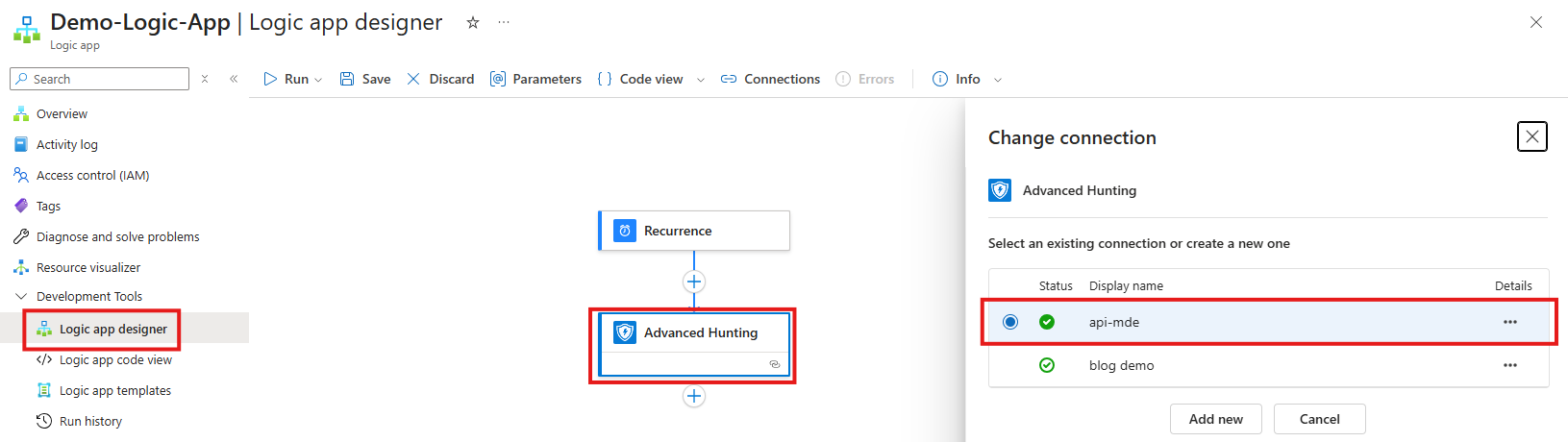Open Connections from the toolbar

pyautogui.click(x=770, y=79)
